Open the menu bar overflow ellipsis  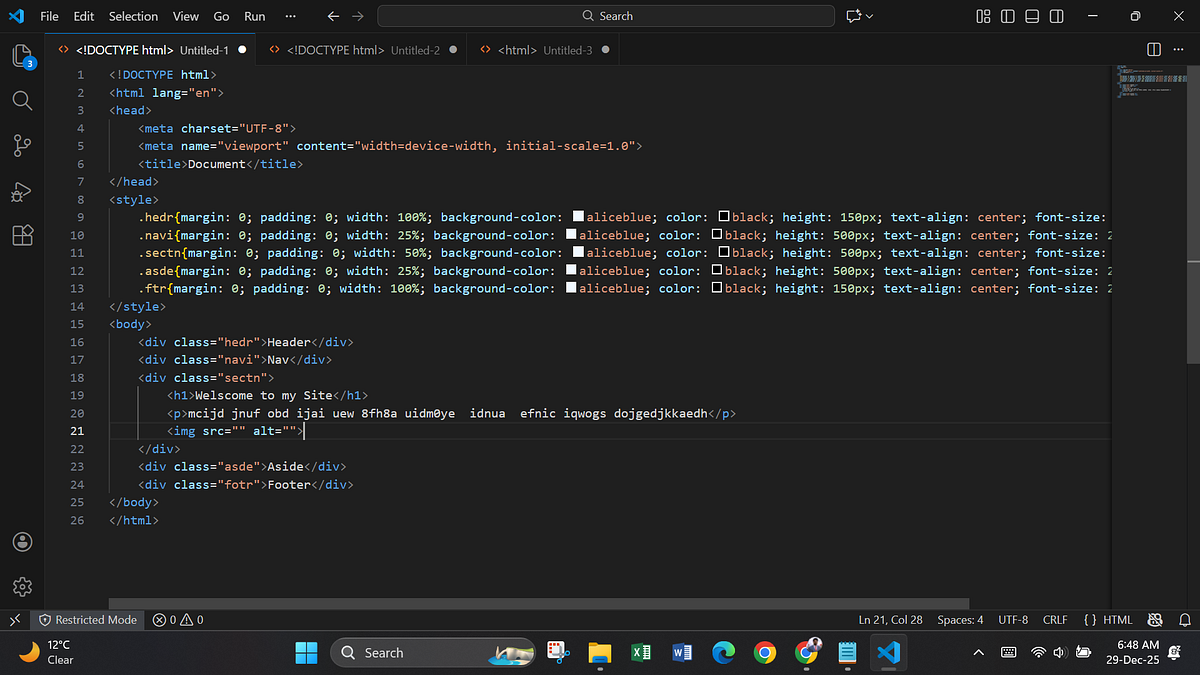tap(290, 16)
